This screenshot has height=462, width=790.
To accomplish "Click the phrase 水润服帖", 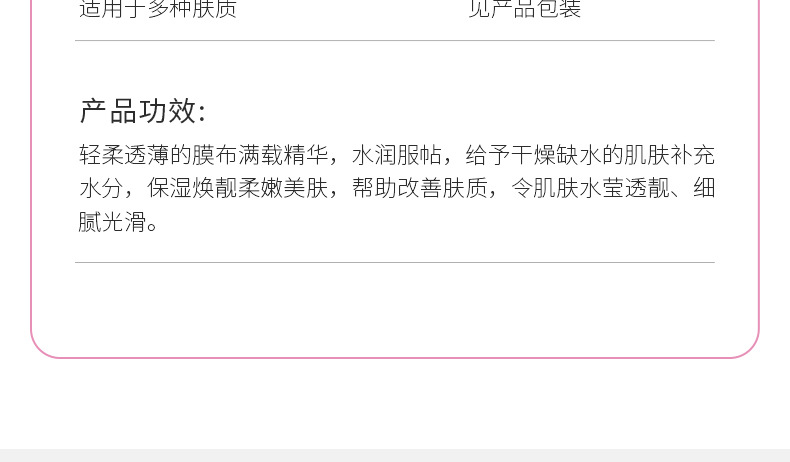I will [x=397, y=155].
